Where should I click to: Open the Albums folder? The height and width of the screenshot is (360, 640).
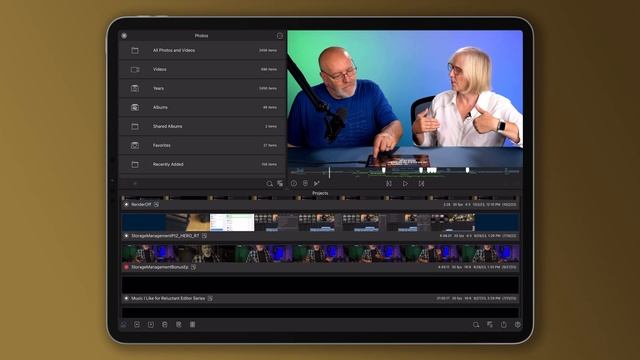tap(202, 107)
